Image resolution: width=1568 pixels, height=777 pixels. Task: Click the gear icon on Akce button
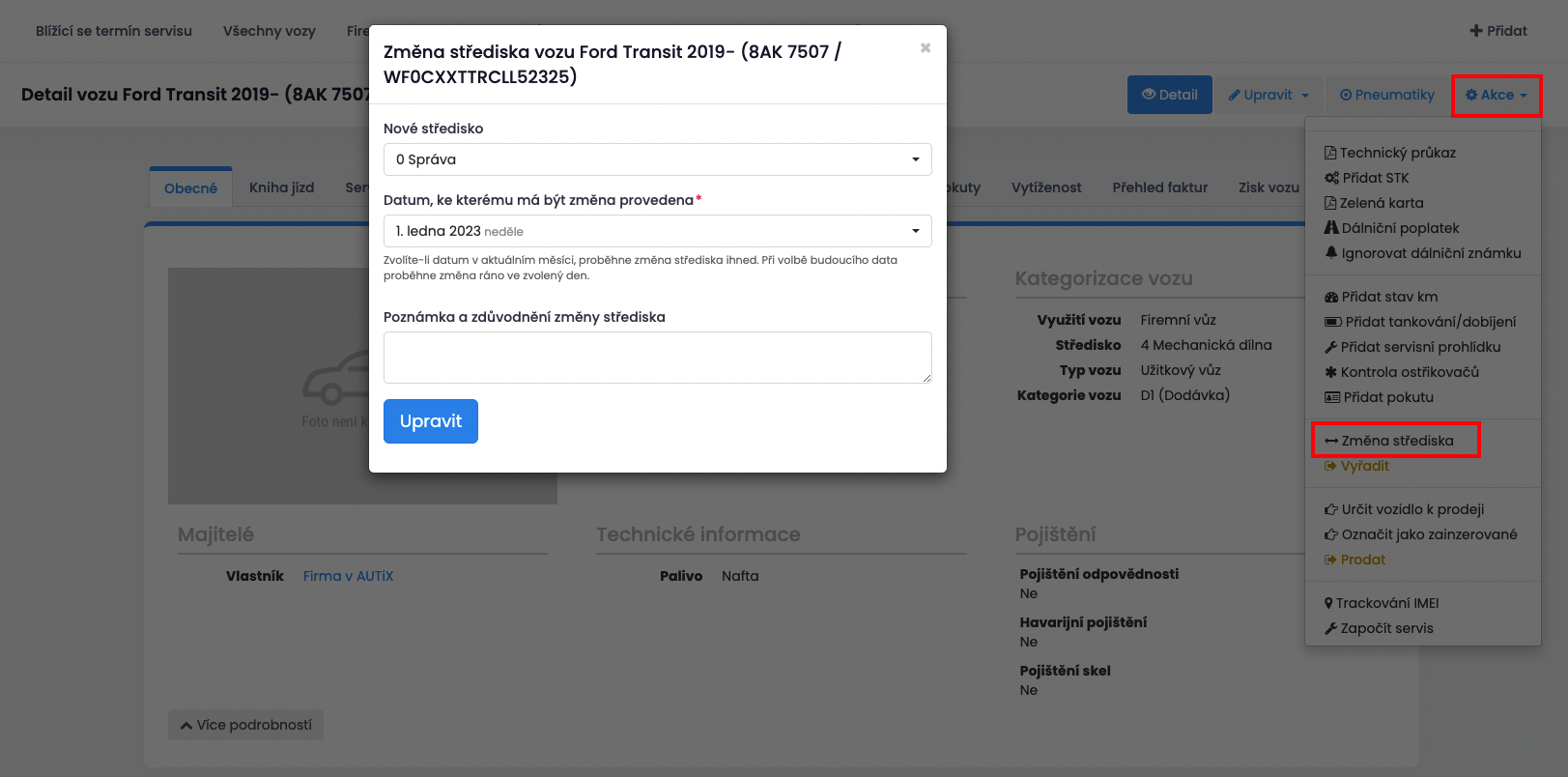(1471, 95)
